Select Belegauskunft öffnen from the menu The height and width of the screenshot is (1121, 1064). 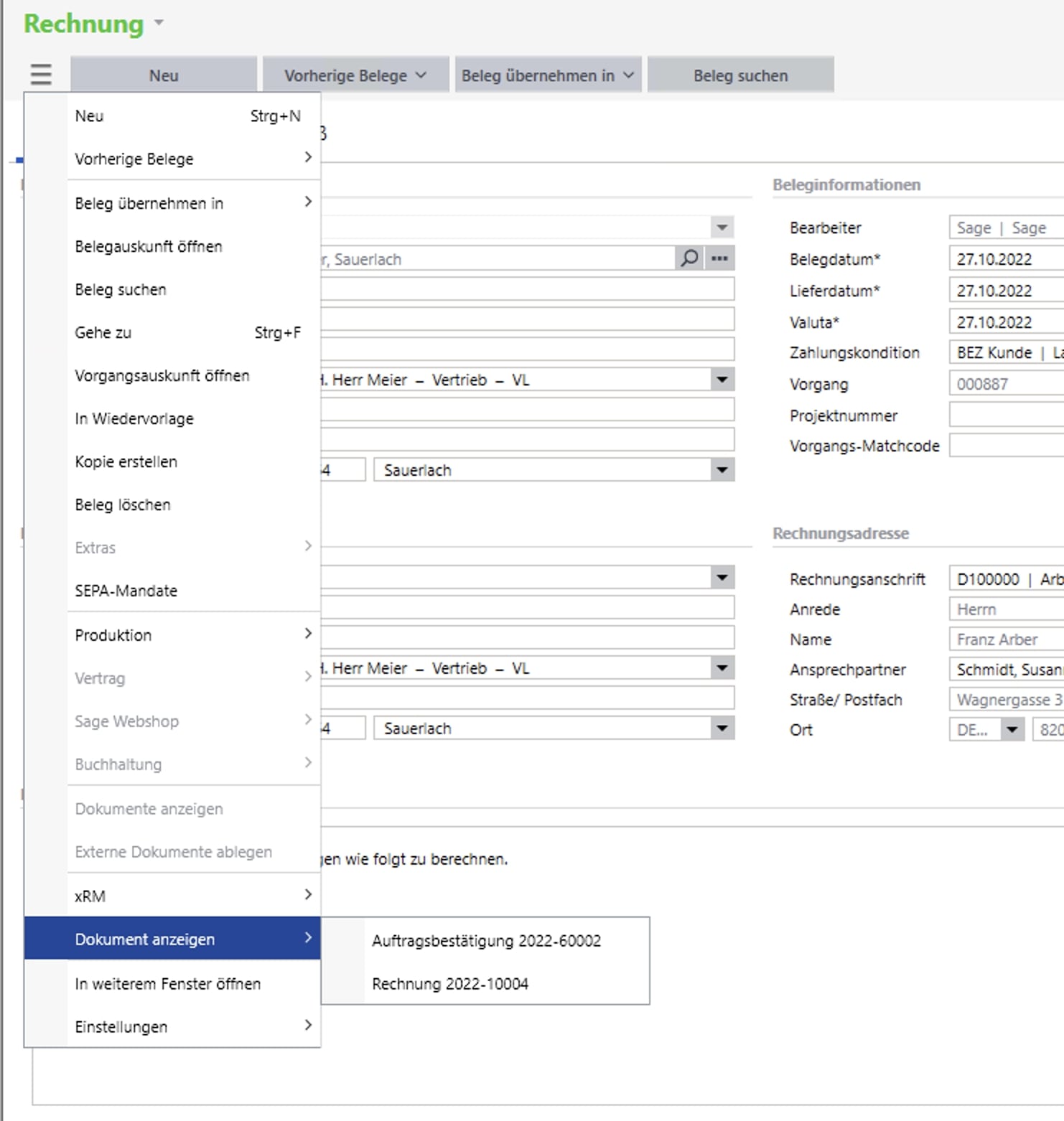149,246
